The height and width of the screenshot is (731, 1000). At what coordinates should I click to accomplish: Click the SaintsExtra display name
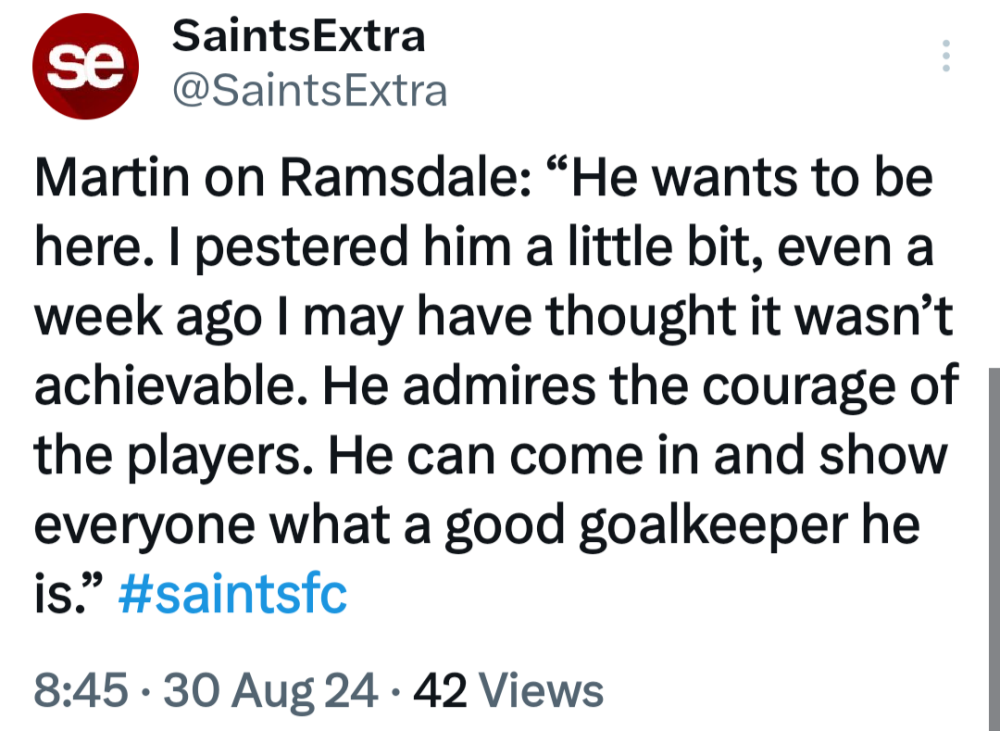299,37
